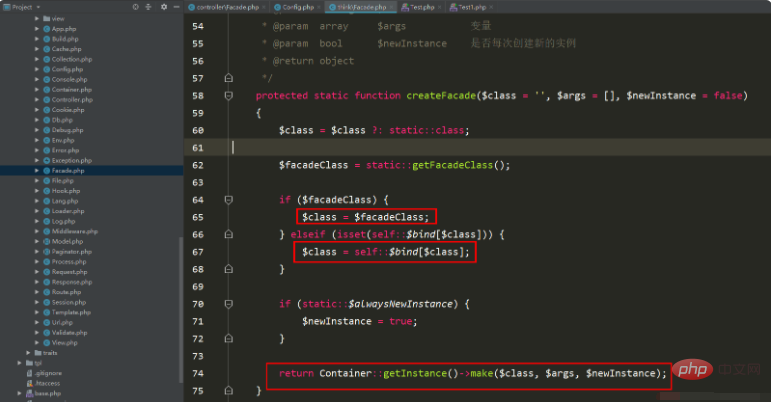Select Middleware.php in the project tree

pos(75,231)
